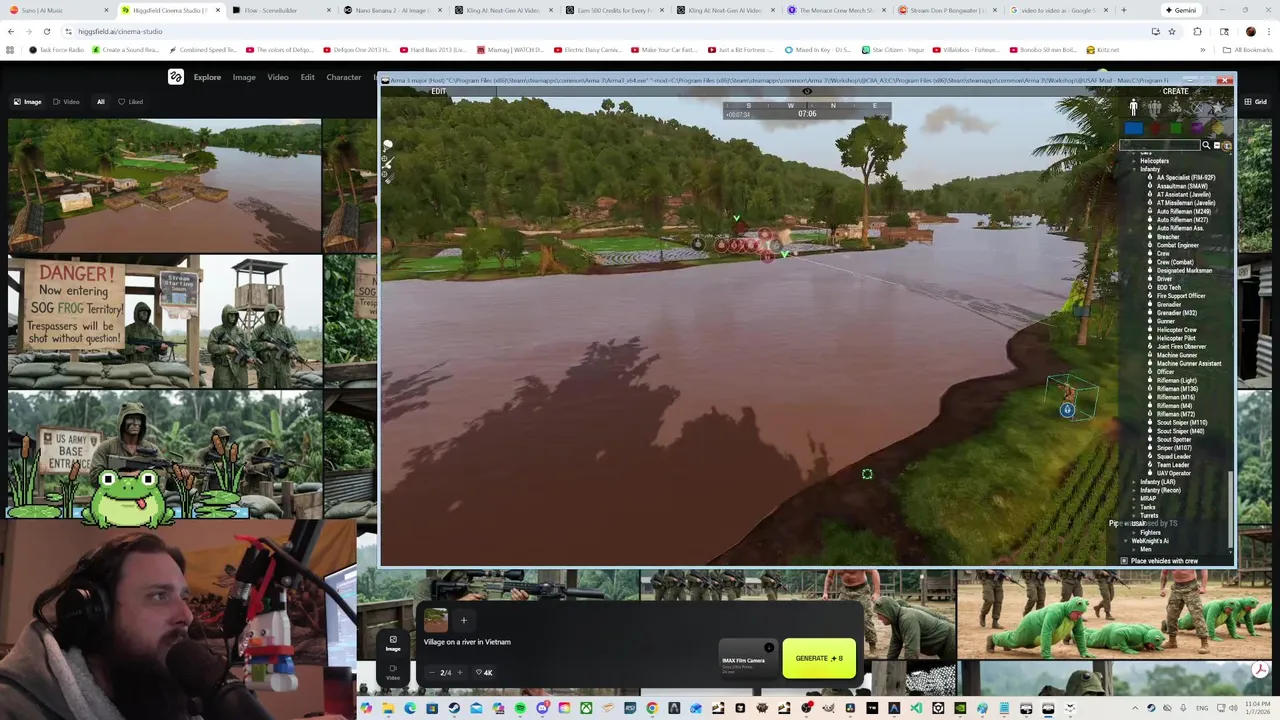Open the Gemini button in Chrome
The image size is (1280, 720).
[x=1180, y=10]
